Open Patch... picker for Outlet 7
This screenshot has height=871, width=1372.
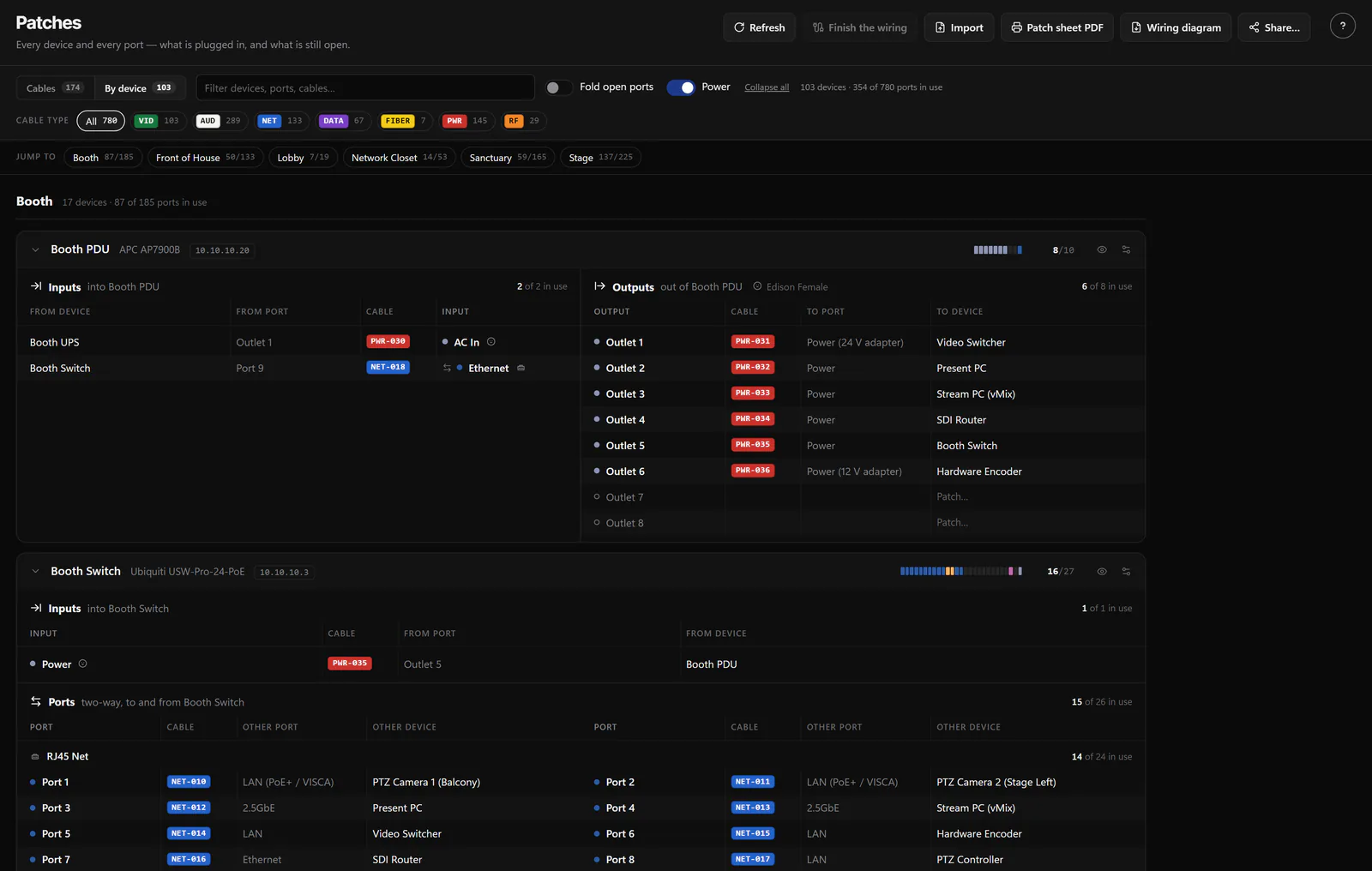coord(952,497)
